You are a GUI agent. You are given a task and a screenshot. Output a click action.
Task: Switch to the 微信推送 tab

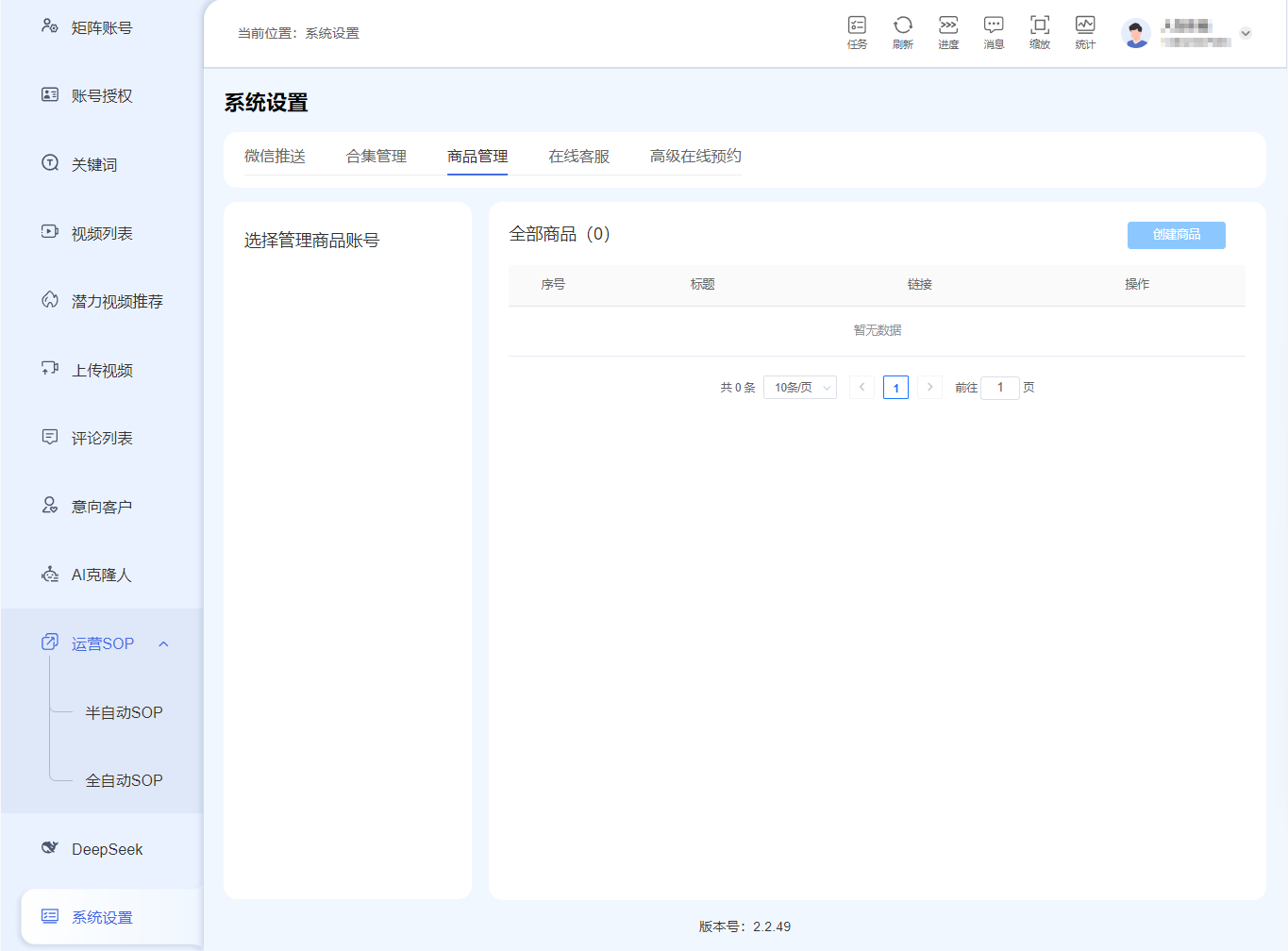click(x=275, y=157)
